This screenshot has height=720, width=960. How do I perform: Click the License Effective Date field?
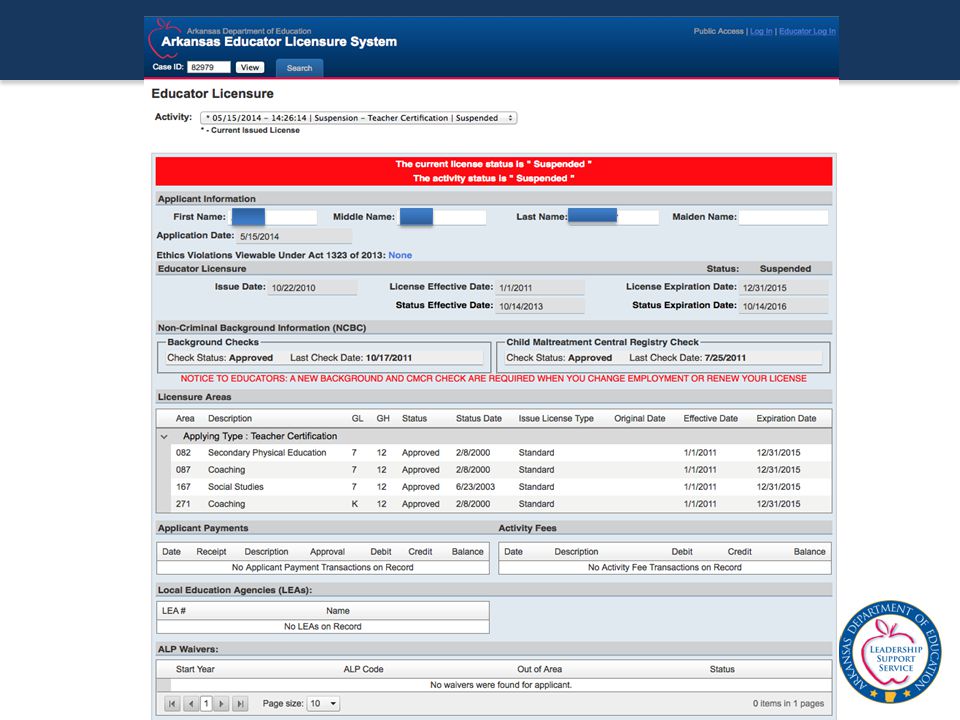[x=540, y=288]
